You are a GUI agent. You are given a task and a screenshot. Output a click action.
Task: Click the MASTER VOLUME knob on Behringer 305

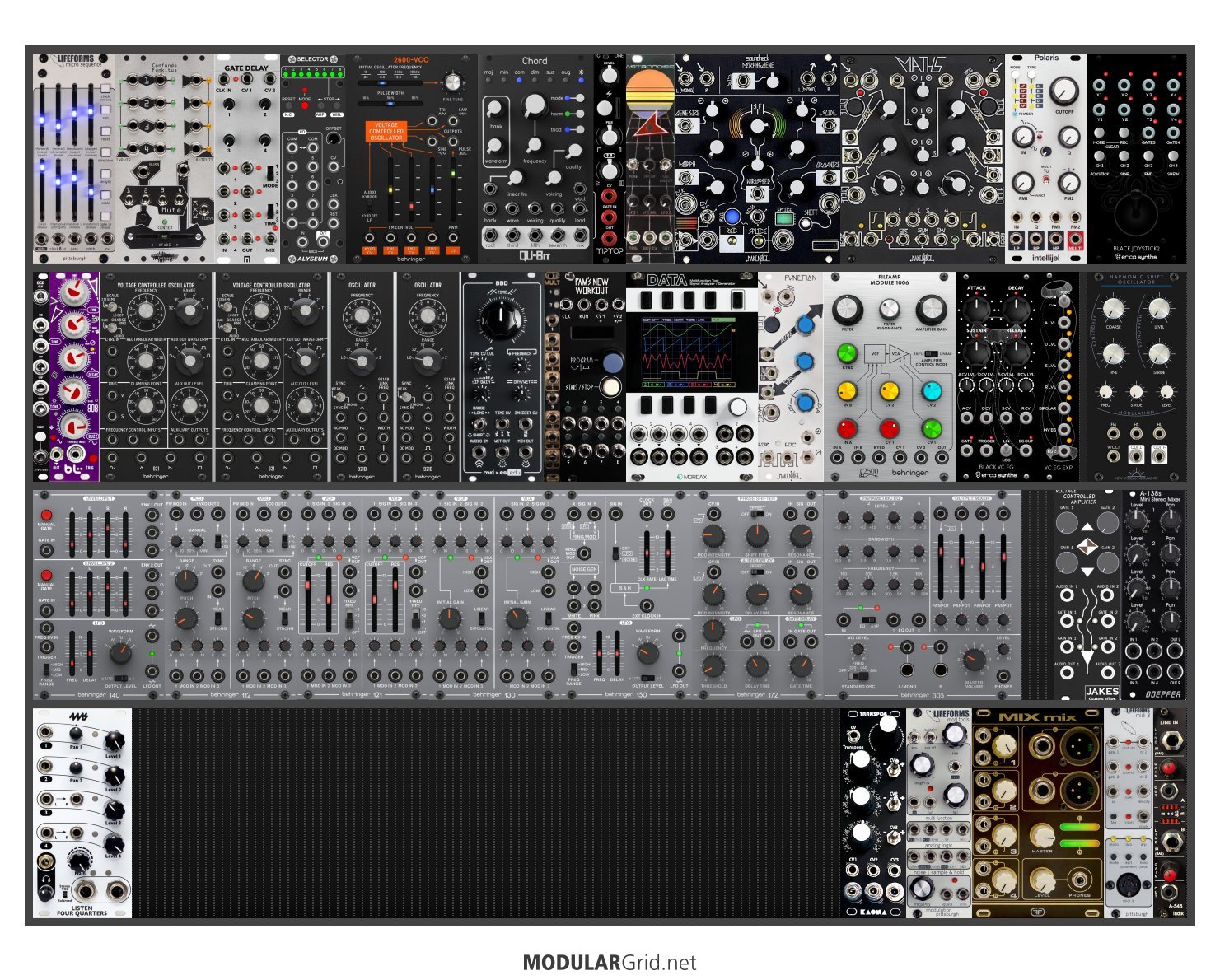coord(975,659)
